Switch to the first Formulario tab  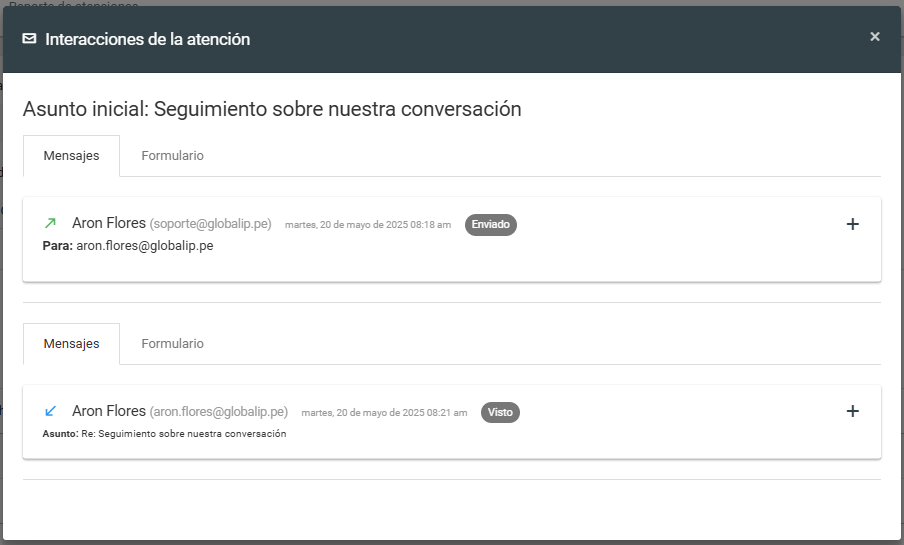point(172,156)
